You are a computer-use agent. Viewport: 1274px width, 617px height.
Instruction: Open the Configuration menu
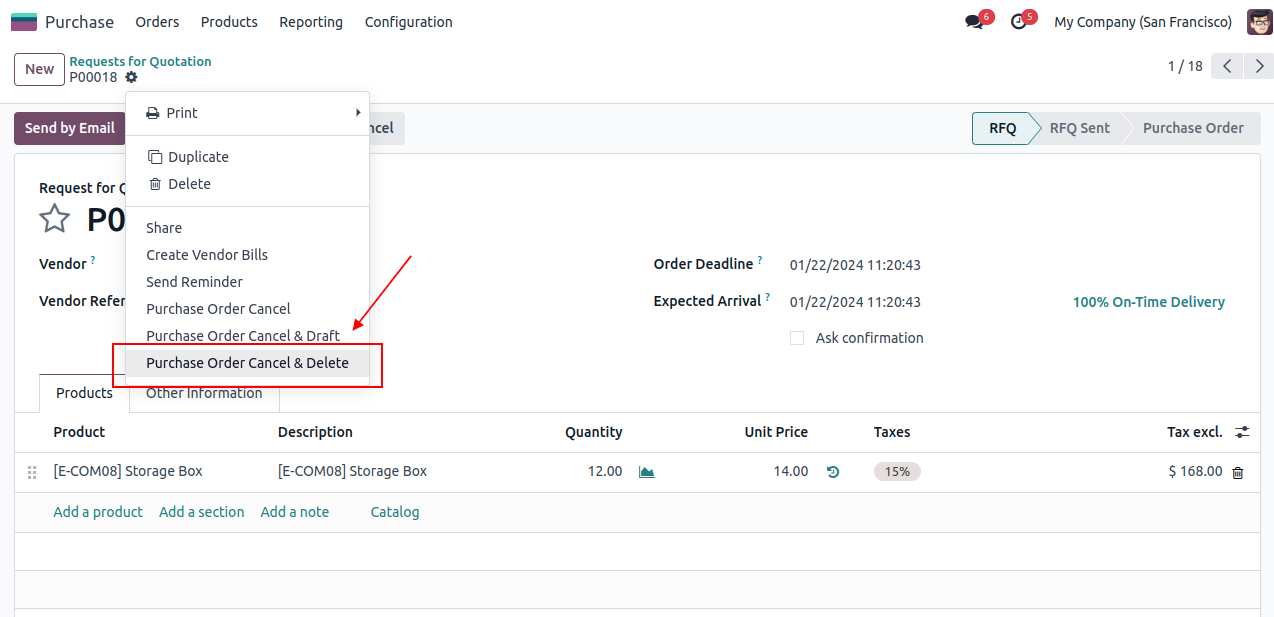tap(408, 22)
